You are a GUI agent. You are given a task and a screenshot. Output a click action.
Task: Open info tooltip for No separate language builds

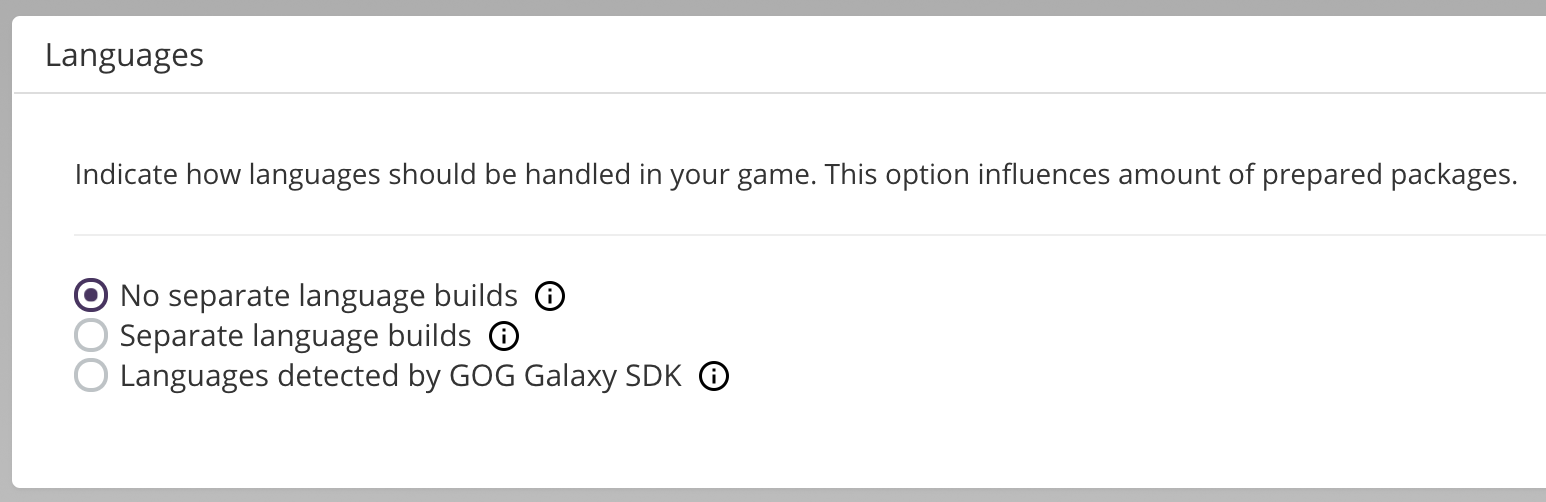[551, 296]
